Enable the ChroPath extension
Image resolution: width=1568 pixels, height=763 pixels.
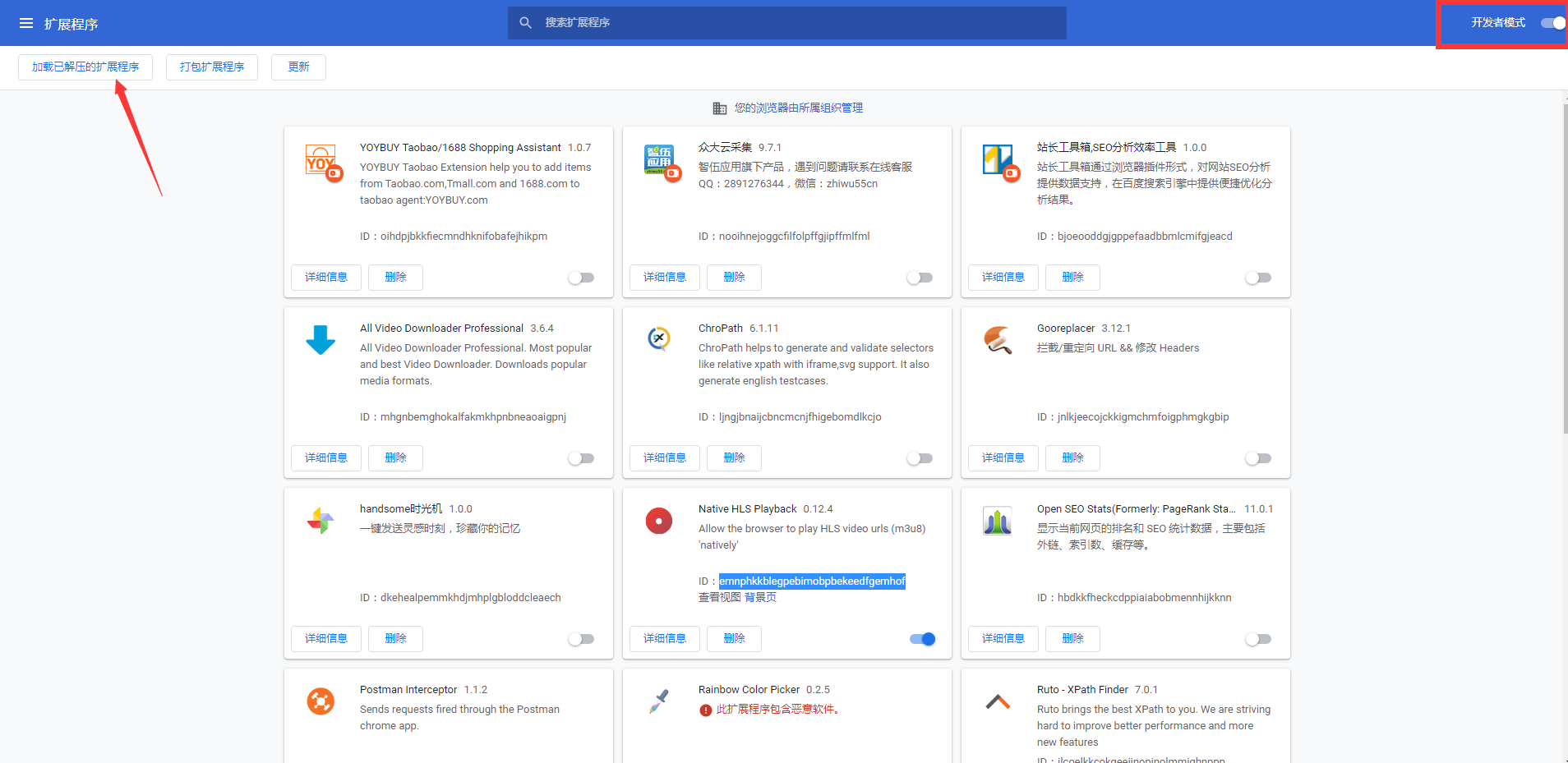(x=920, y=458)
